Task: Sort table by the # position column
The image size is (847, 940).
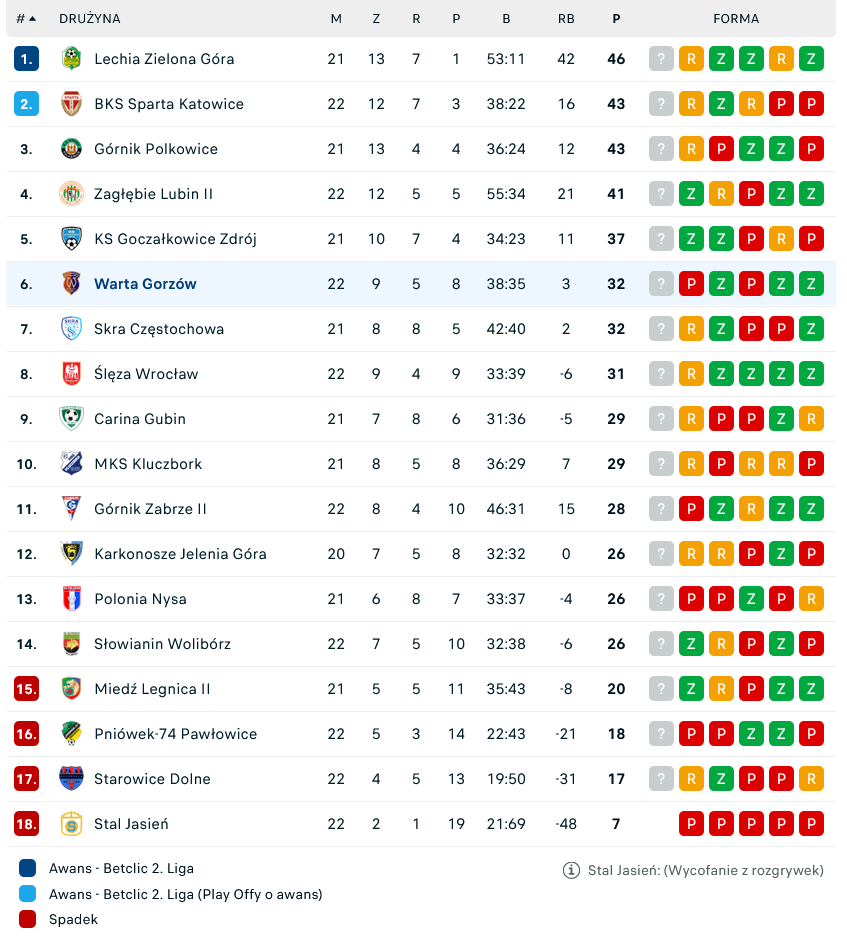Action: tap(26, 19)
